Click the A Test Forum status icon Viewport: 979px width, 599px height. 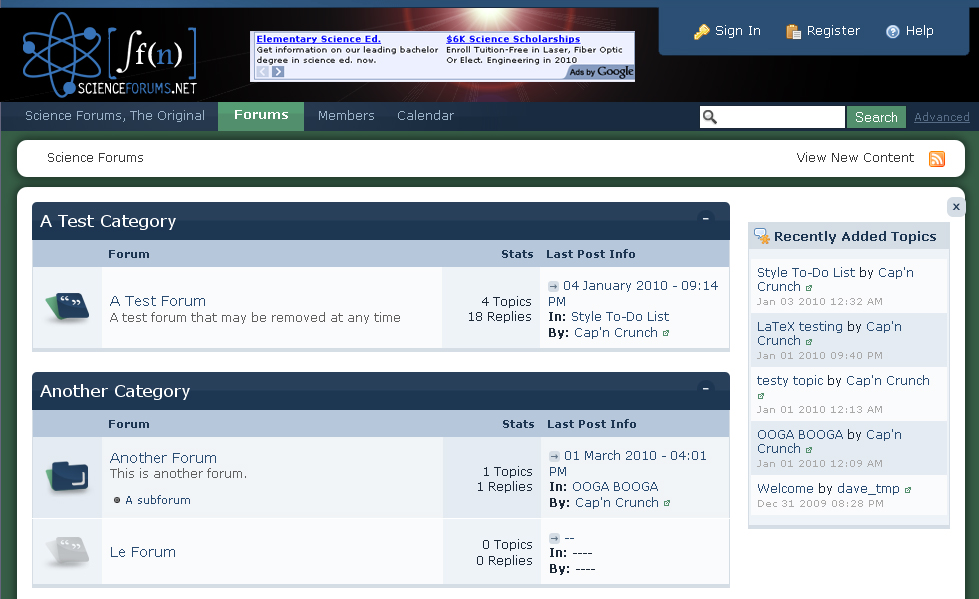67,308
